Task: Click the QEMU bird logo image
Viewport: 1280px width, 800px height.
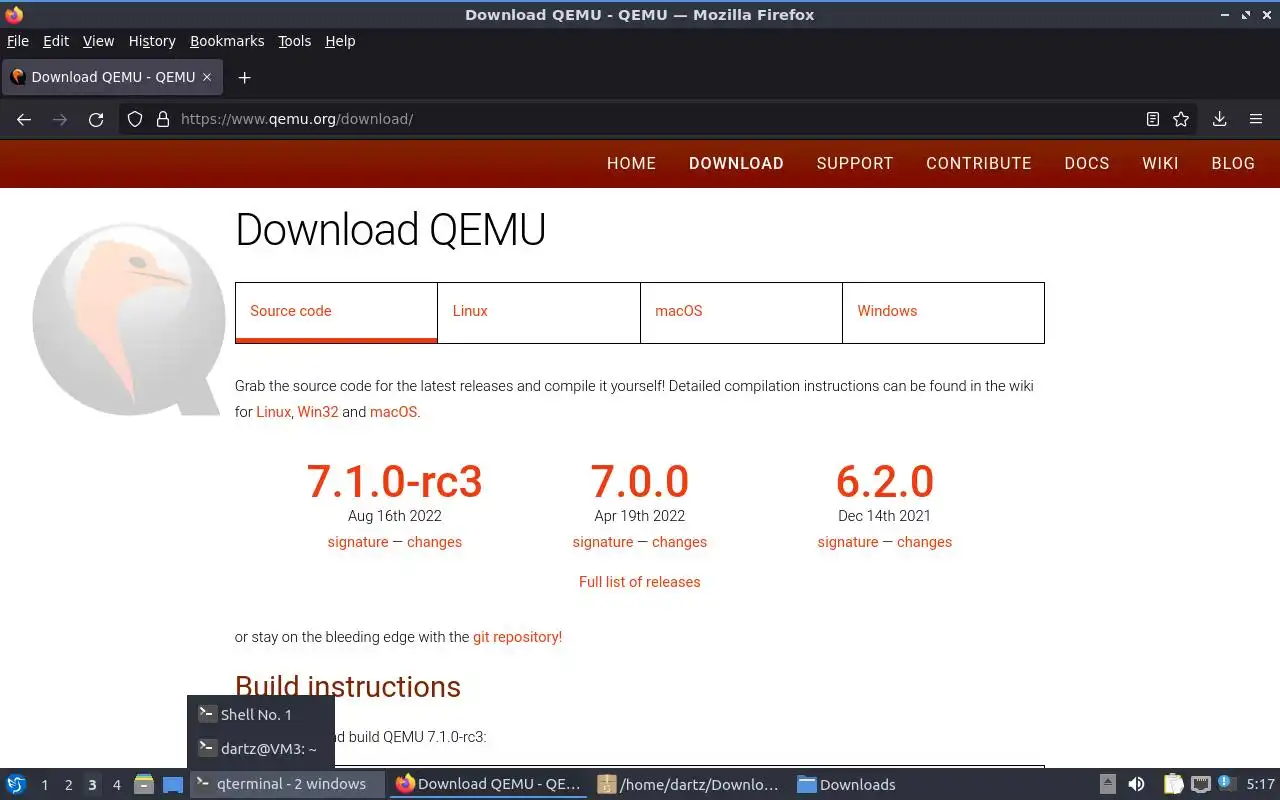Action: [x=128, y=320]
